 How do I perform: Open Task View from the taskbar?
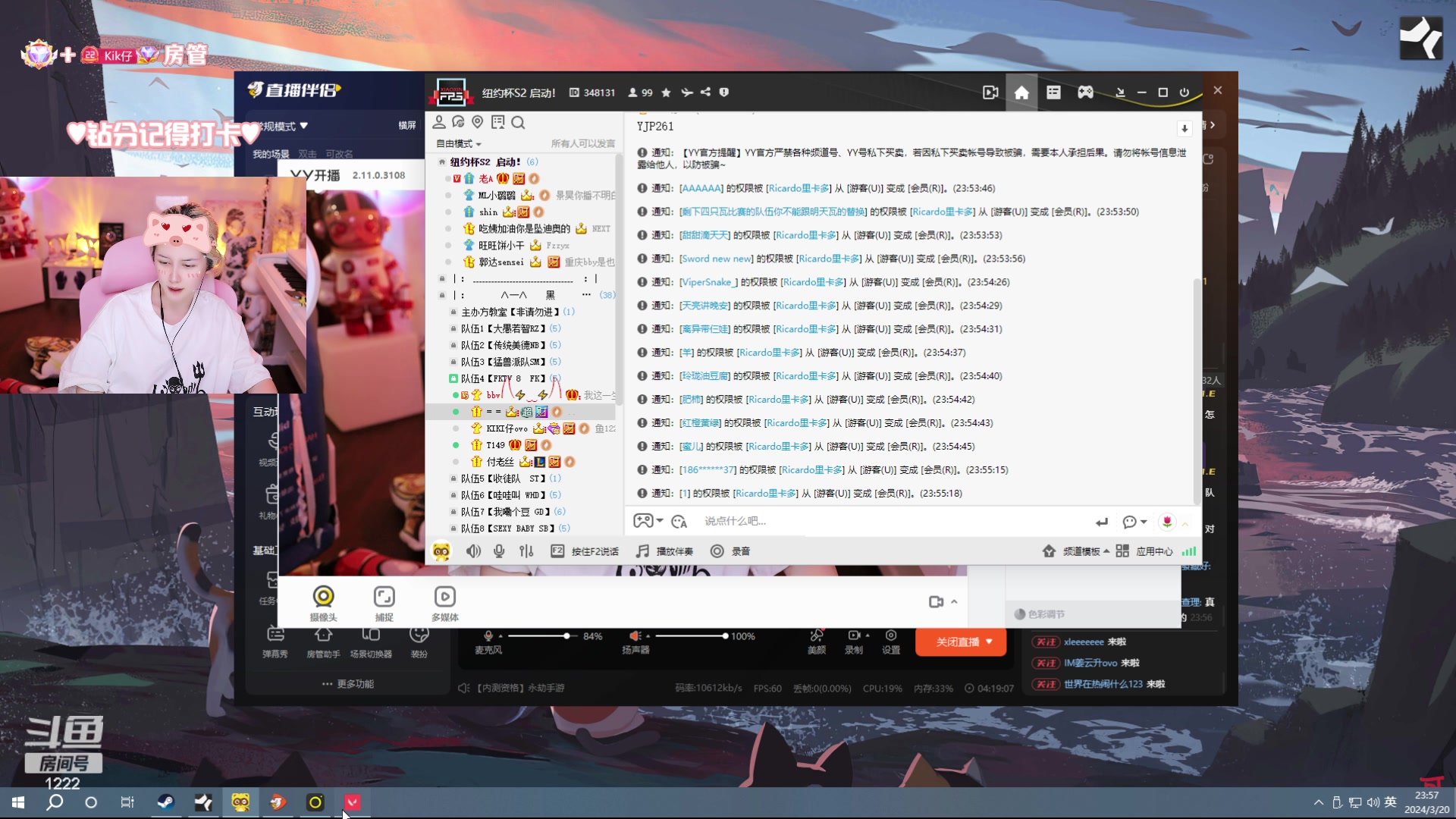127,802
